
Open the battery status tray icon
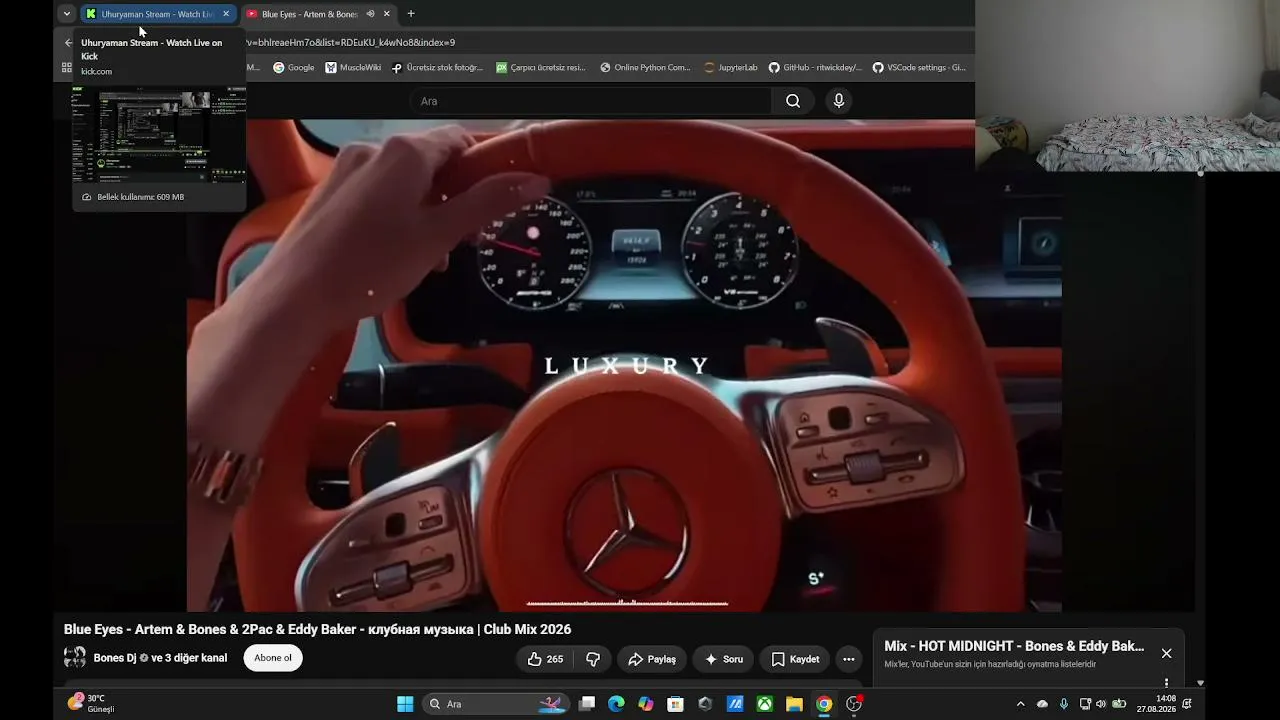click(x=1119, y=704)
